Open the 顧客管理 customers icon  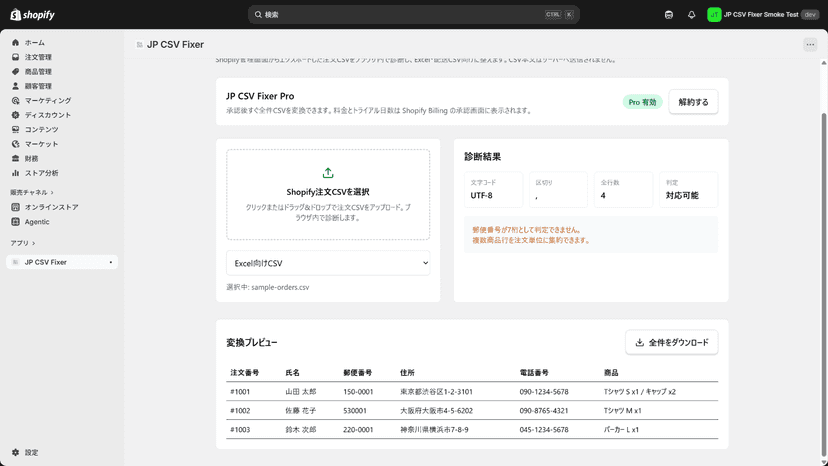15,86
